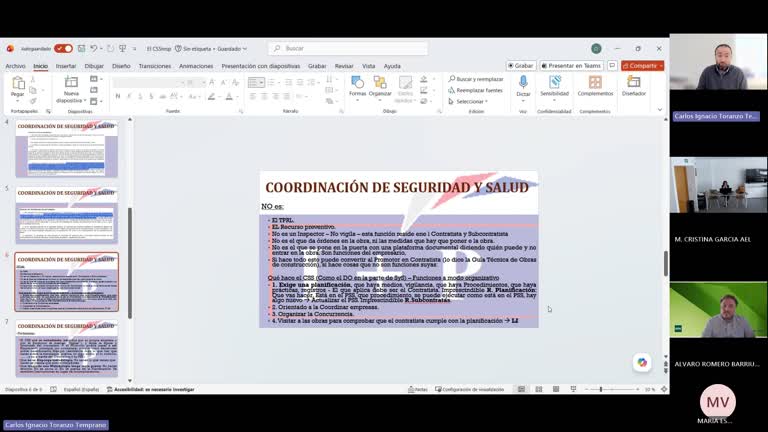Toggle bold (N) formatting
Screen dimensions: 768x432
118,96
